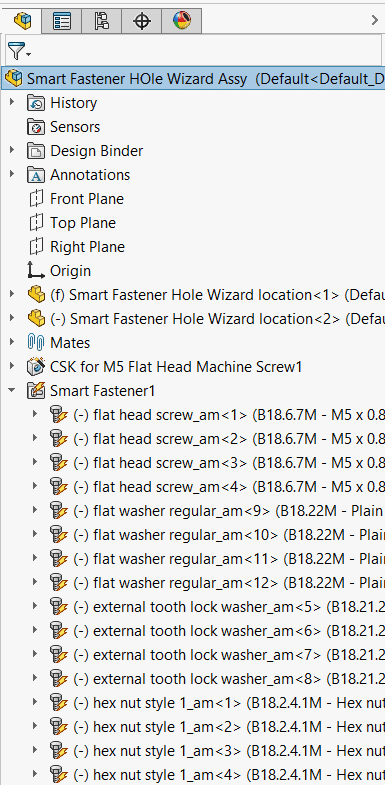Image resolution: width=385 pixels, height=785 pixels.
Task: Click the part icon for location<2>
Action: (x=36, y=319)
